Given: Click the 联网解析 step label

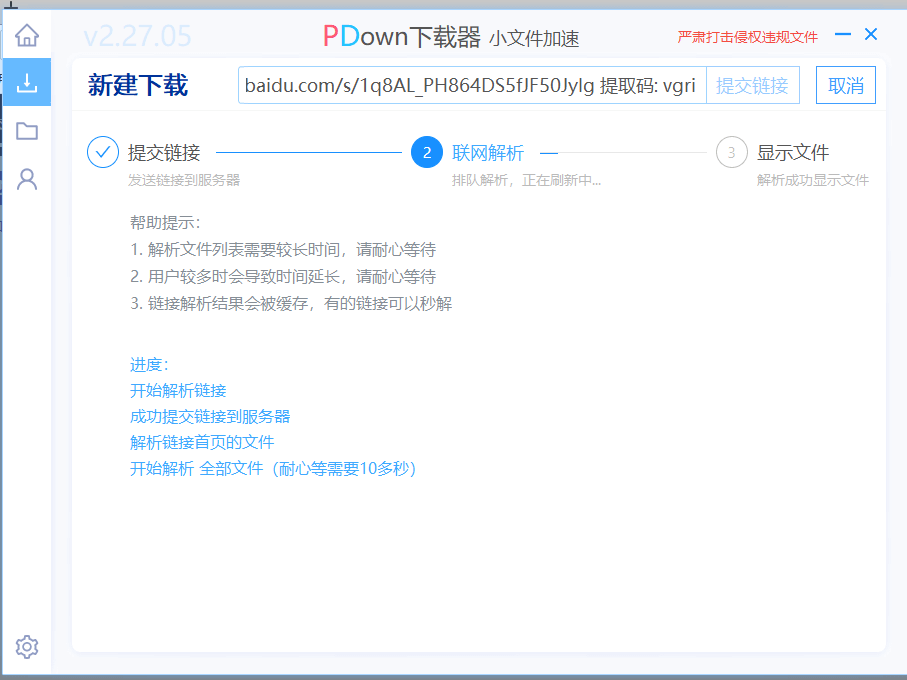Looking at the screenshot, I should [x=488, y=153].
